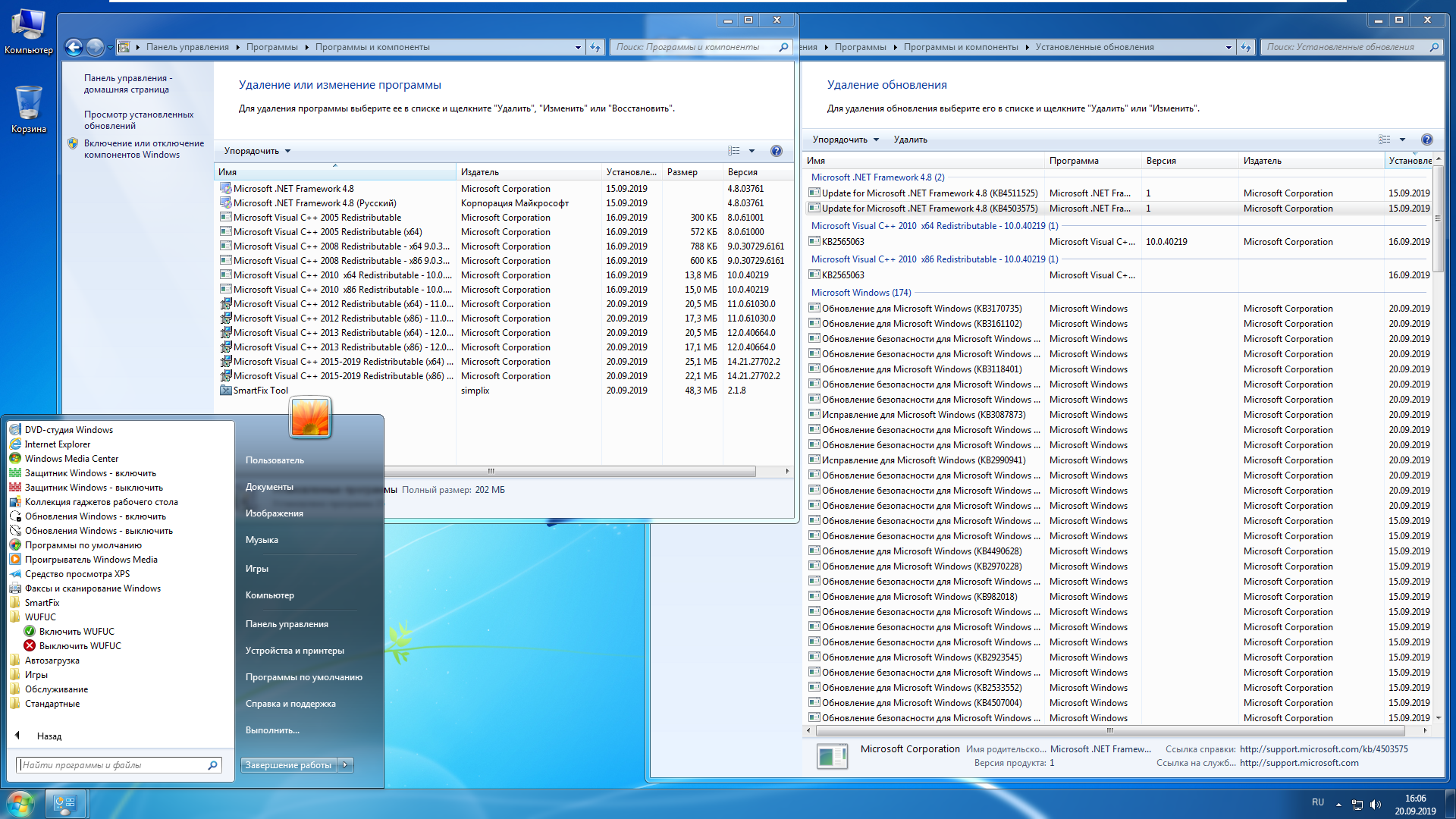
Task: Click the Включить WUFUC green icon entry
Action: (x=76, y=632)
